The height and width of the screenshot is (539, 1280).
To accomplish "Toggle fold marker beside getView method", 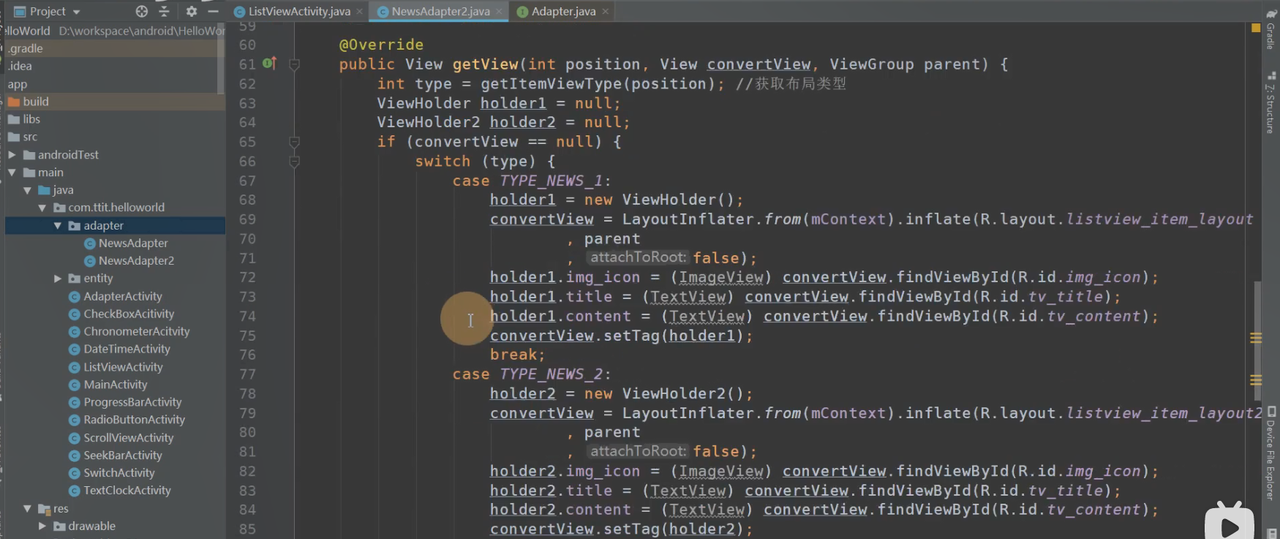I will coord(294,64).
